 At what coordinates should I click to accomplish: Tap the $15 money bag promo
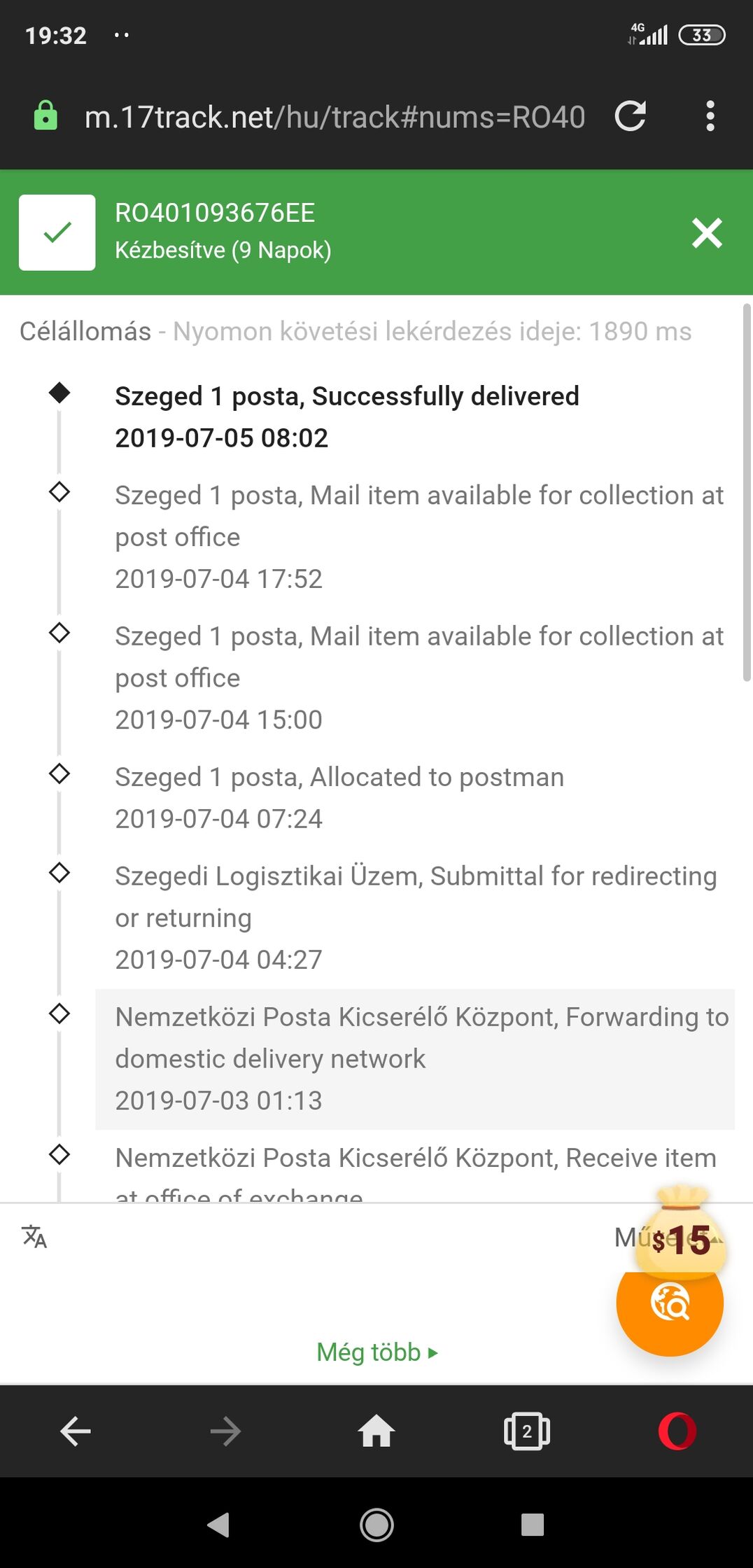click(680, 1229)
